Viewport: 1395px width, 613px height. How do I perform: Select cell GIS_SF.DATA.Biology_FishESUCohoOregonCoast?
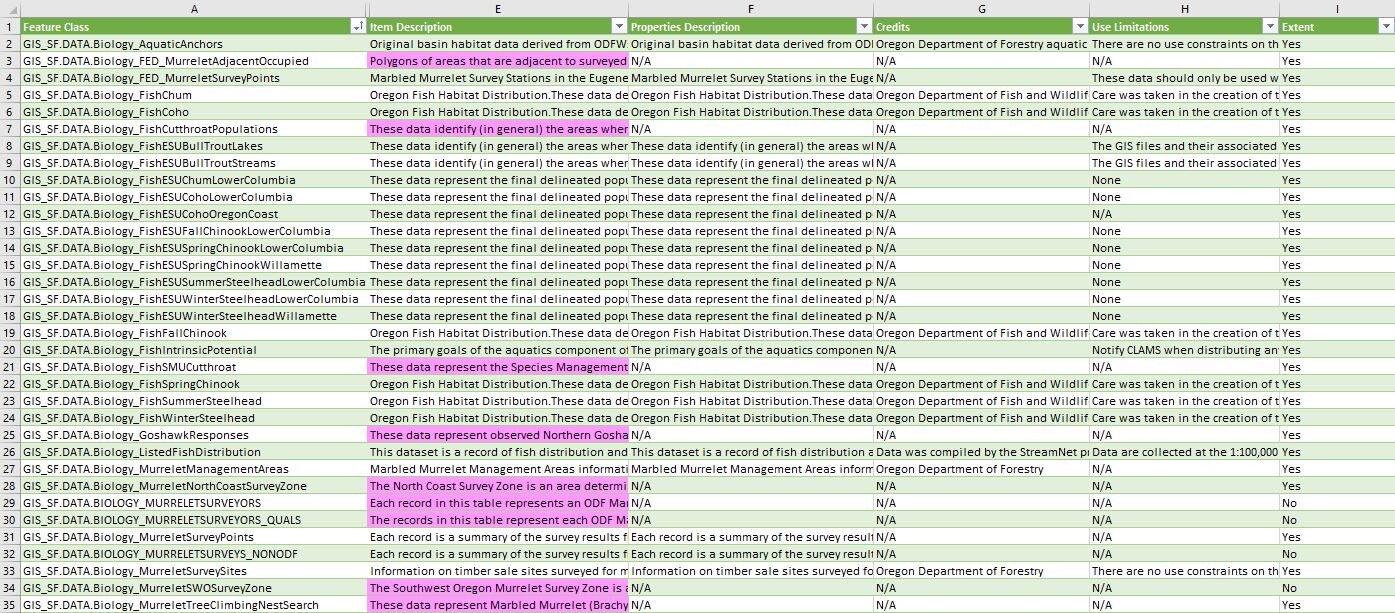tap(193, 214)
